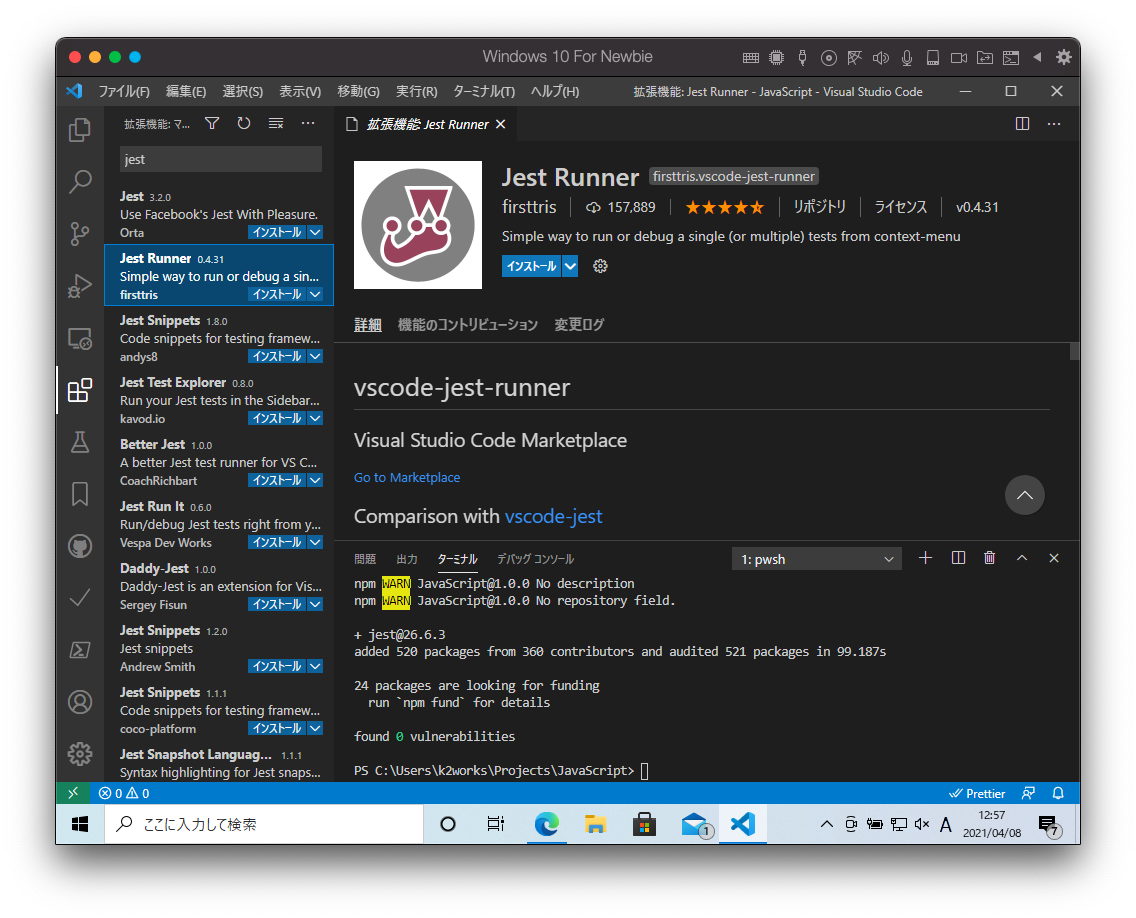Open install dropdown for Daddy-Jest
1136x918 pixels.
click(x=315, y=604)
